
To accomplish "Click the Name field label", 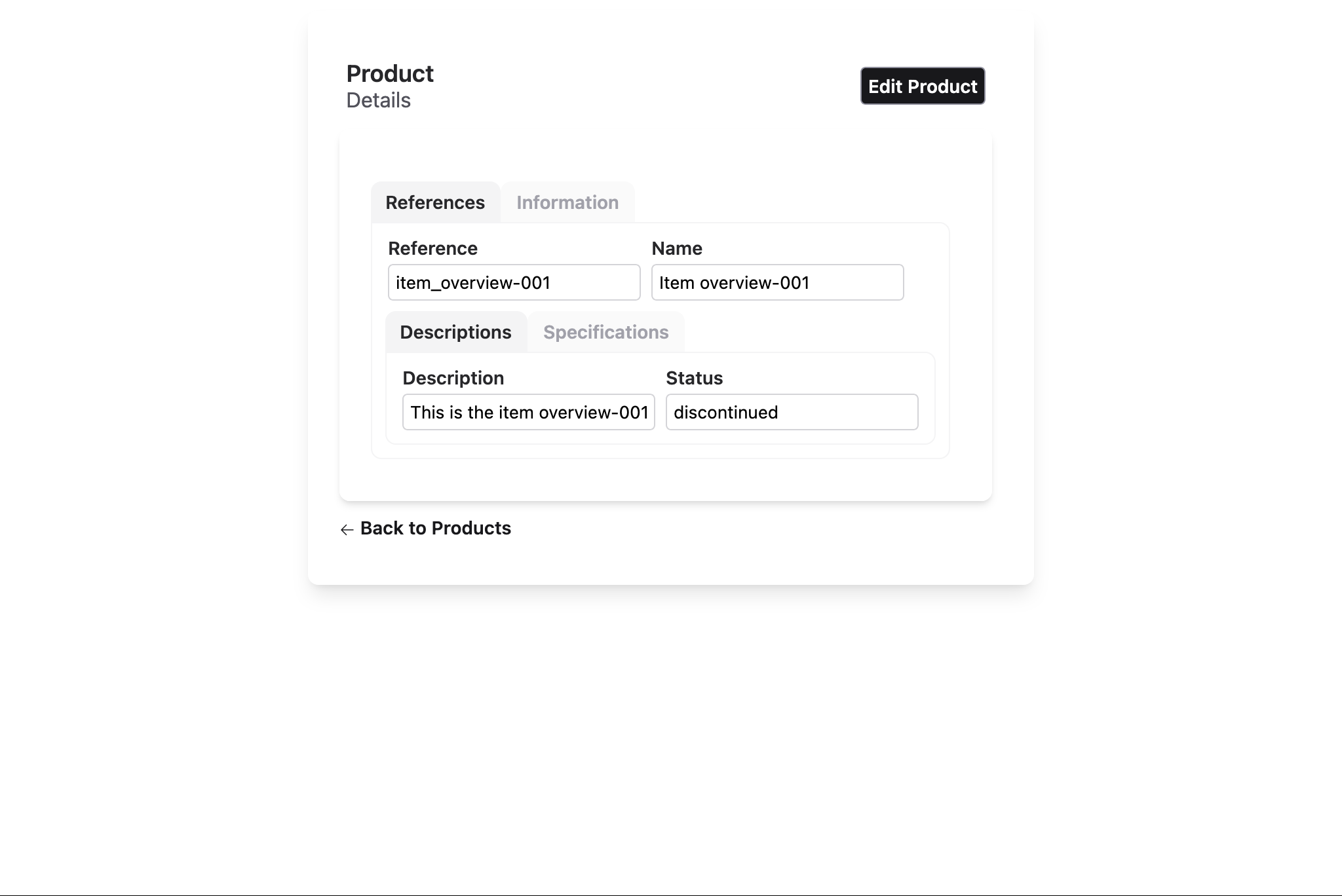I will click(x=676, y=248).
